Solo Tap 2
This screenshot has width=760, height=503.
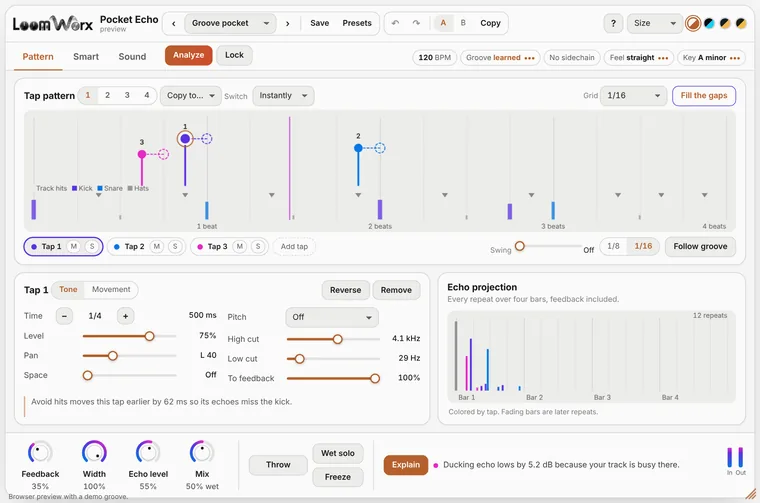click(175, 247)
